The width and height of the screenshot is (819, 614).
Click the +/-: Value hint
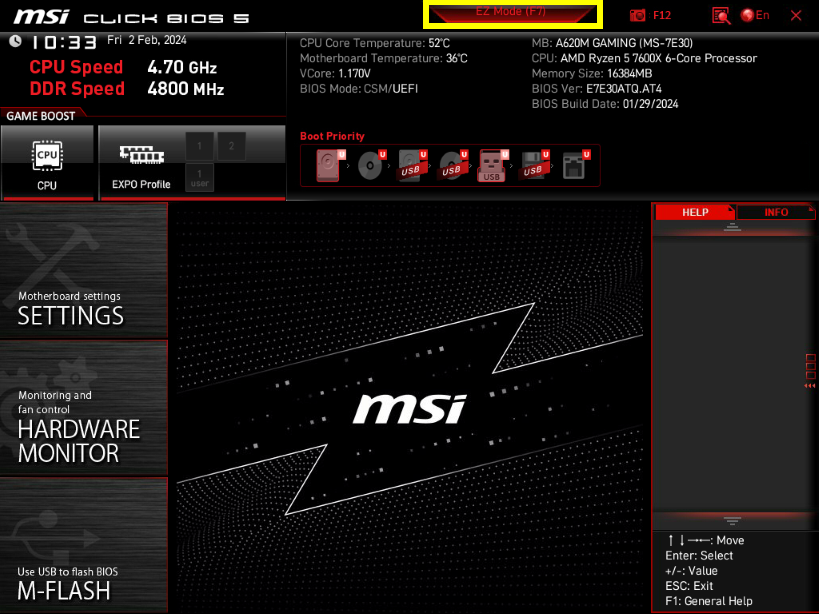692,571
